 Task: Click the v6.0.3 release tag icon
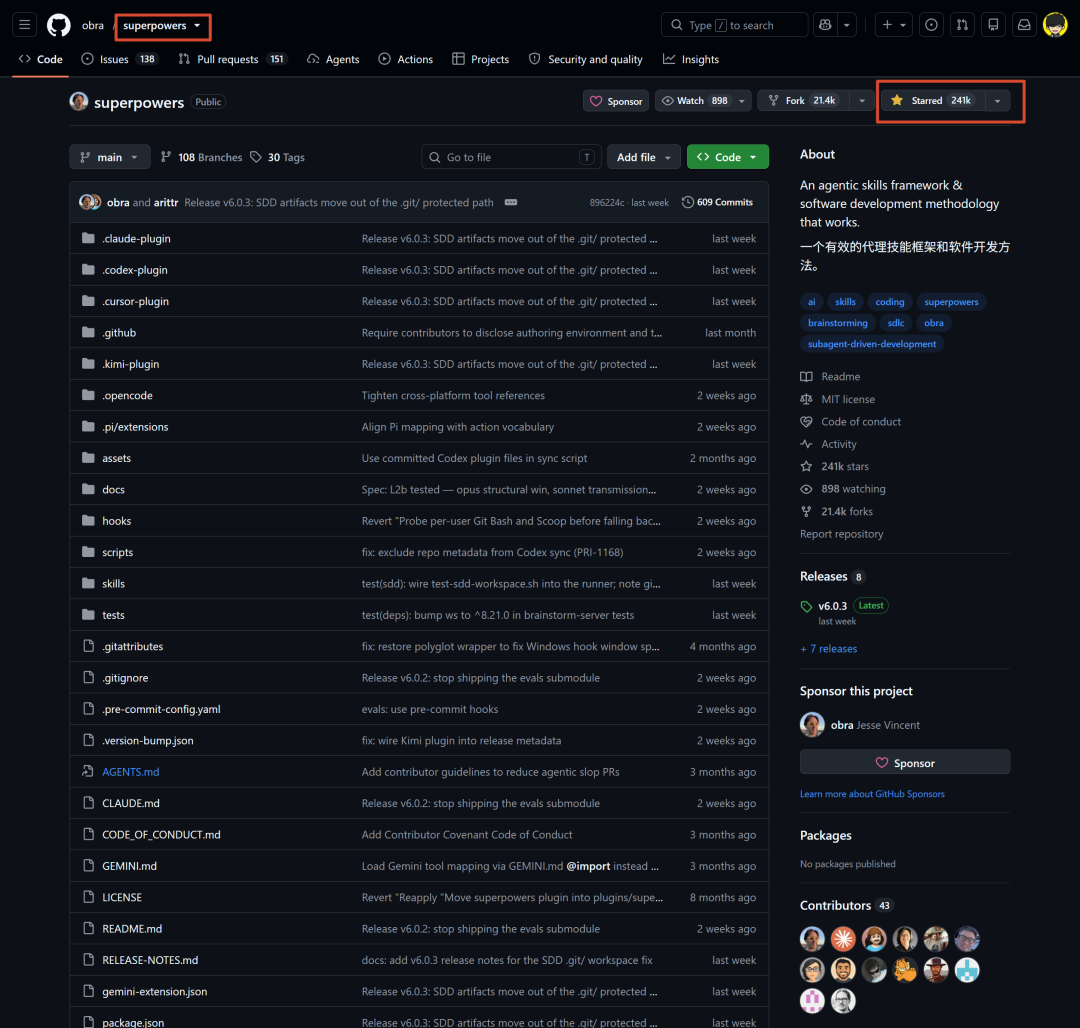[806, 607]
